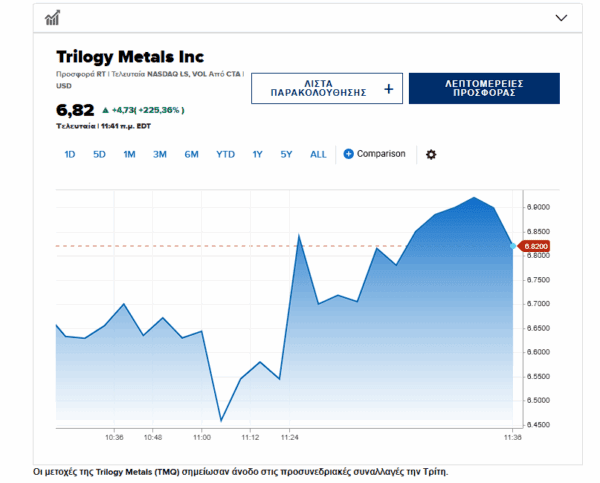
Task: Add stock to ΛΙΣΤΑ ΠΑΡΑΚΟΛΟΥΘΗΣΗΣ
Action: (326, 89)
